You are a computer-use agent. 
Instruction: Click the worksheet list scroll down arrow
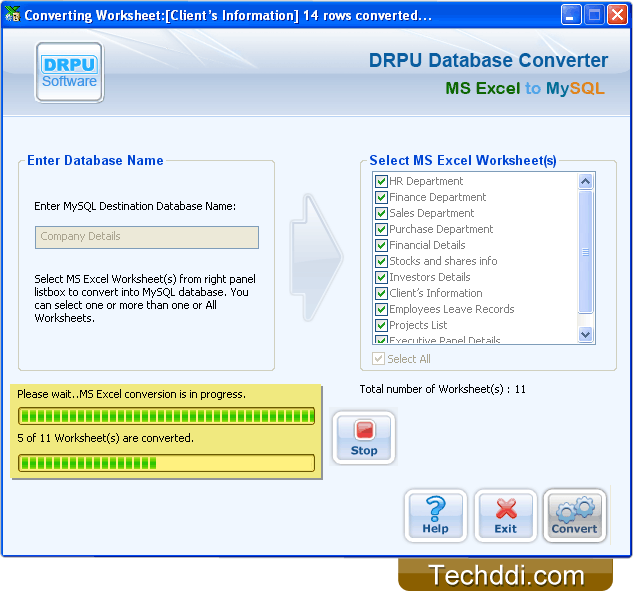click(x=585, y=334)
